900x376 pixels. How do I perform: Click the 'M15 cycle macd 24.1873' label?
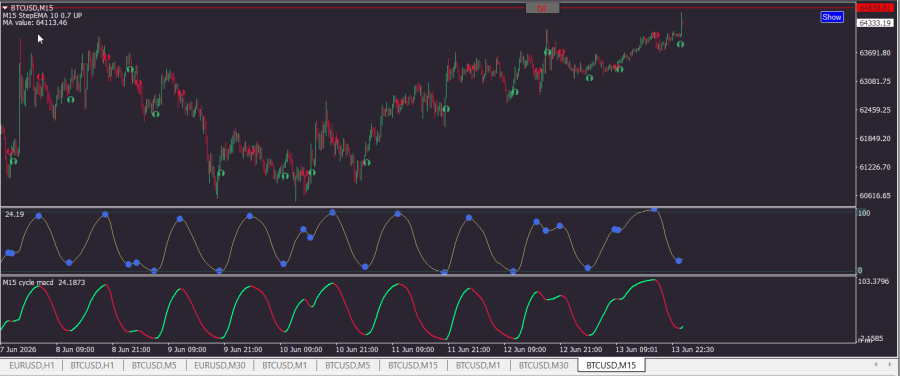coord(44,282)
